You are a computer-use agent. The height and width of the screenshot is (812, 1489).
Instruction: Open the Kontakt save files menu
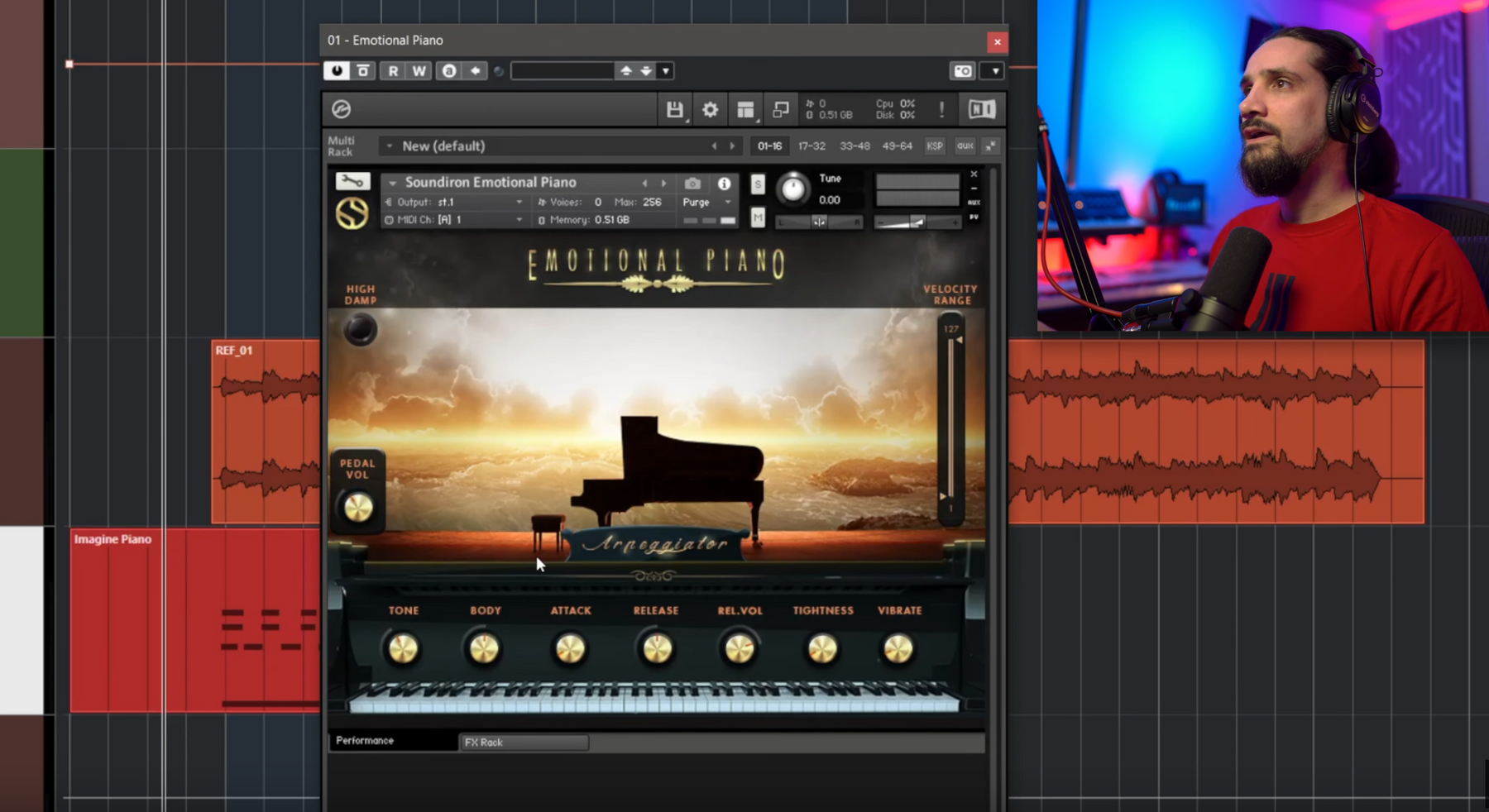click(675, 109)
